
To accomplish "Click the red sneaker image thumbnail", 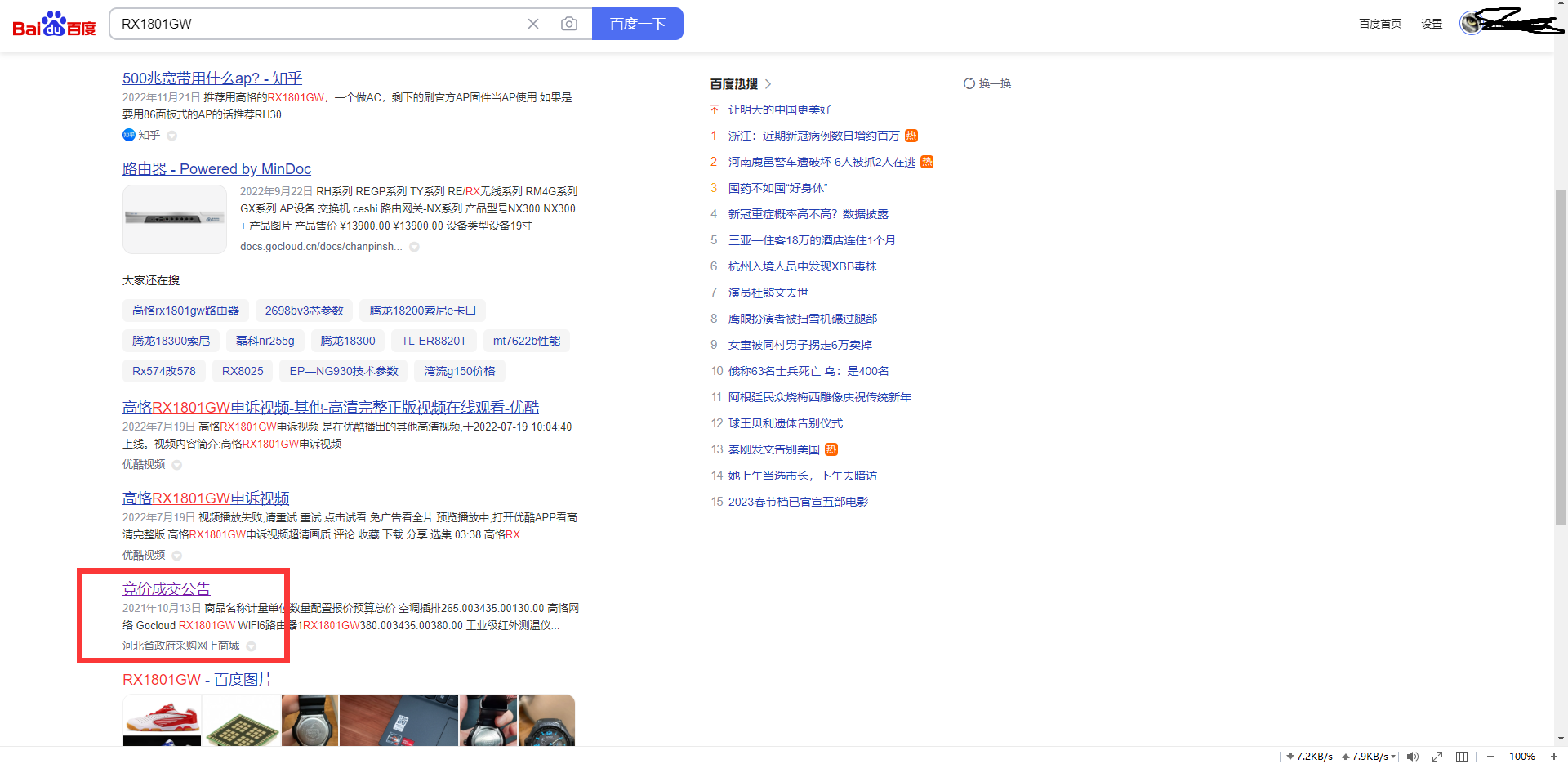I will [x=162, y=715].
